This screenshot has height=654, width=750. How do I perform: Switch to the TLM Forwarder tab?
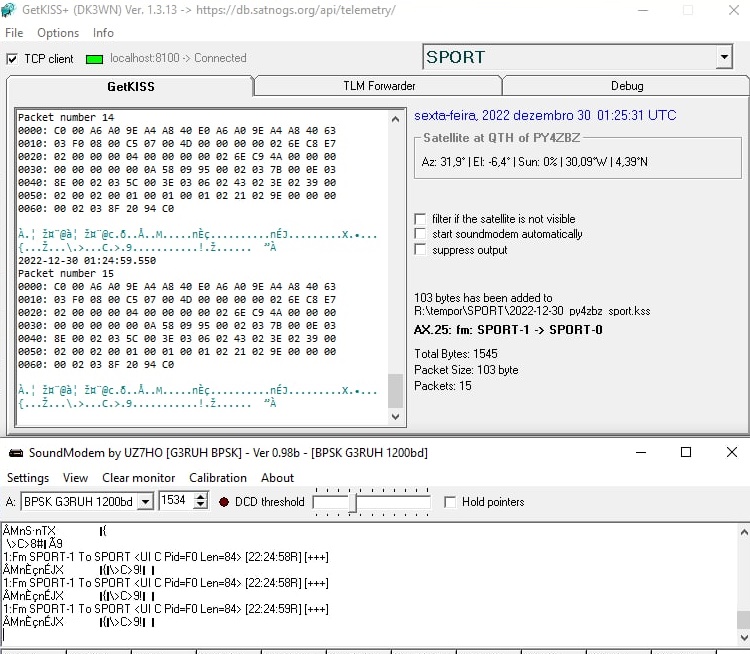(x=378, y=86)
